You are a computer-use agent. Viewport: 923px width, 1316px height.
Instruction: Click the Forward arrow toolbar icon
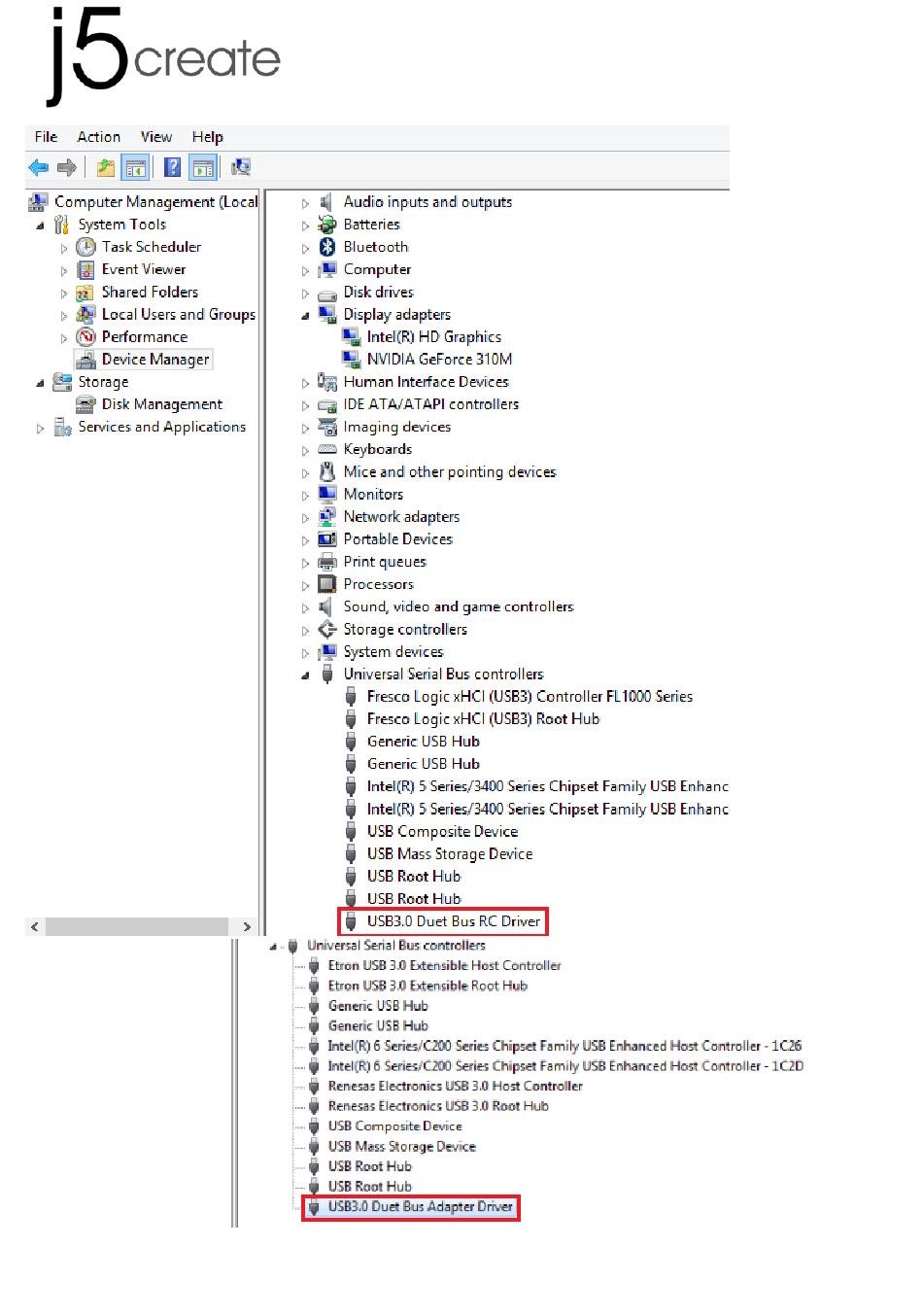pos(67,168)
